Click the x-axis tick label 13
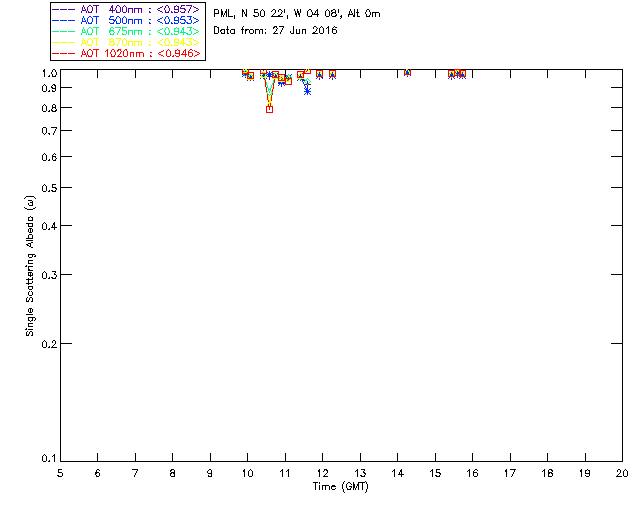 coord(360,473)
